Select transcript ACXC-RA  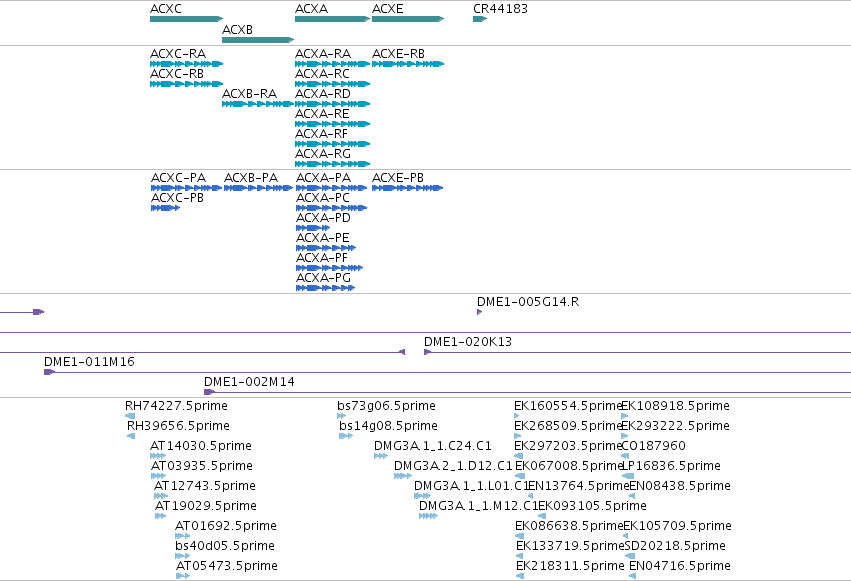pyautogui.click(x=186, y=64)
